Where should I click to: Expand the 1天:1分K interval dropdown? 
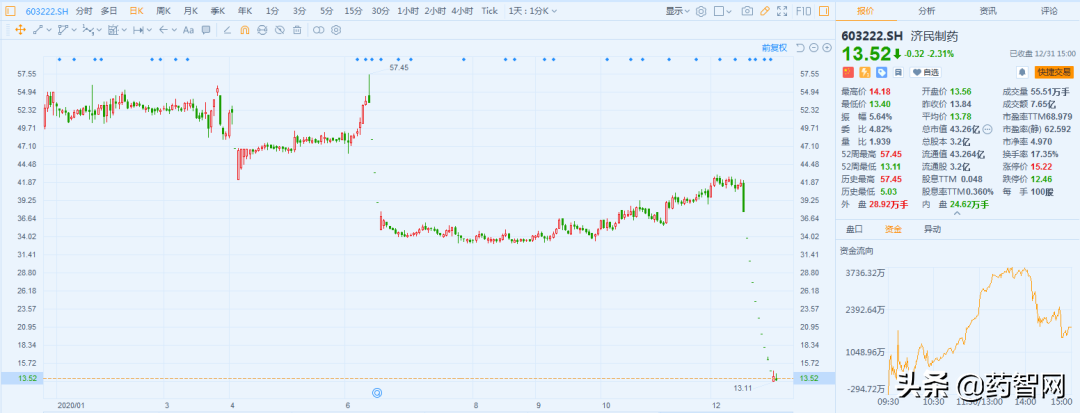pos(533,11)
